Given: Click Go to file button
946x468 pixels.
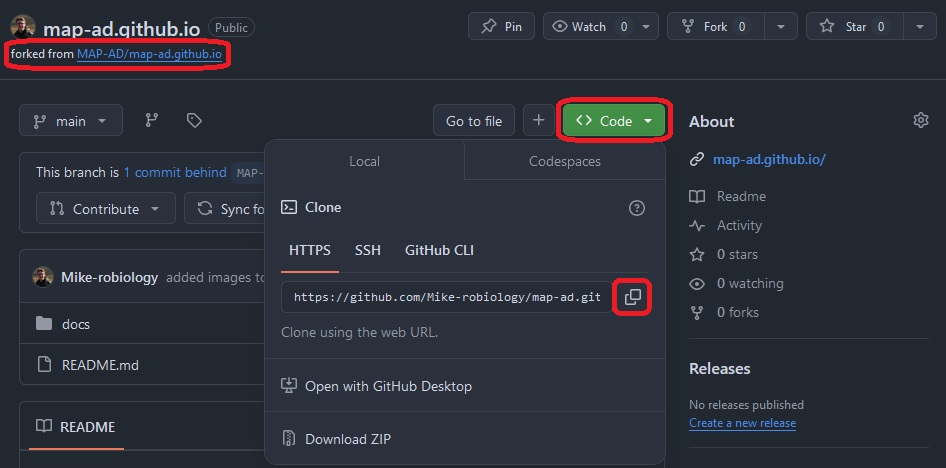Looking at the screenshot, I should pos(474,121).
